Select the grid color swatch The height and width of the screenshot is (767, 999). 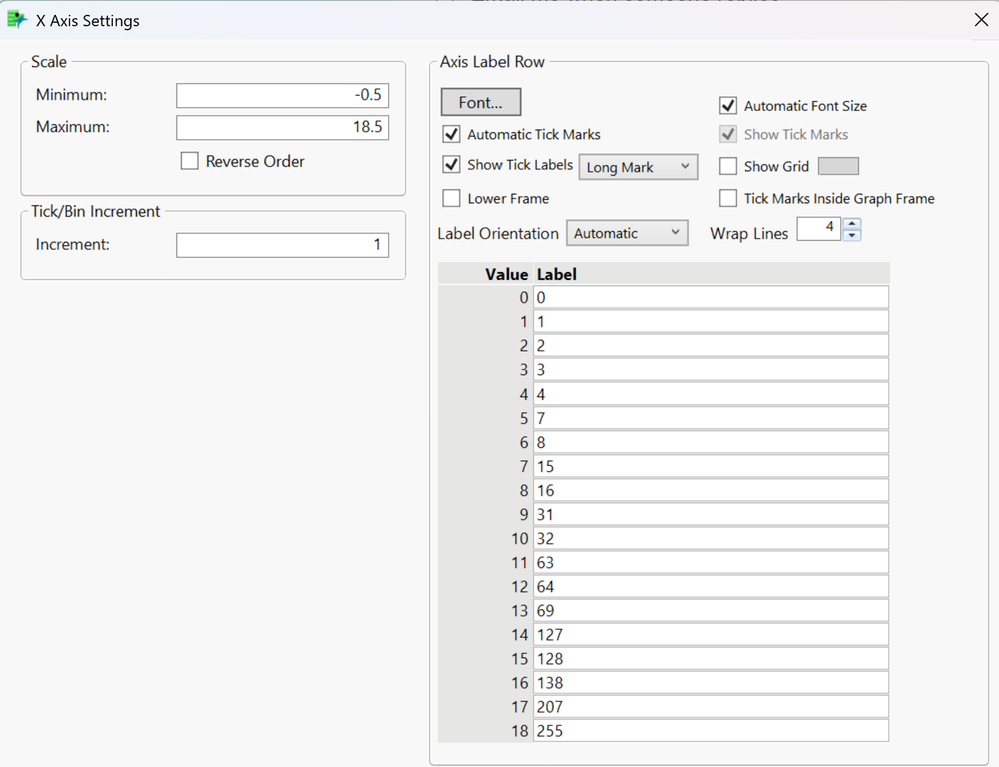click(837, 166)
